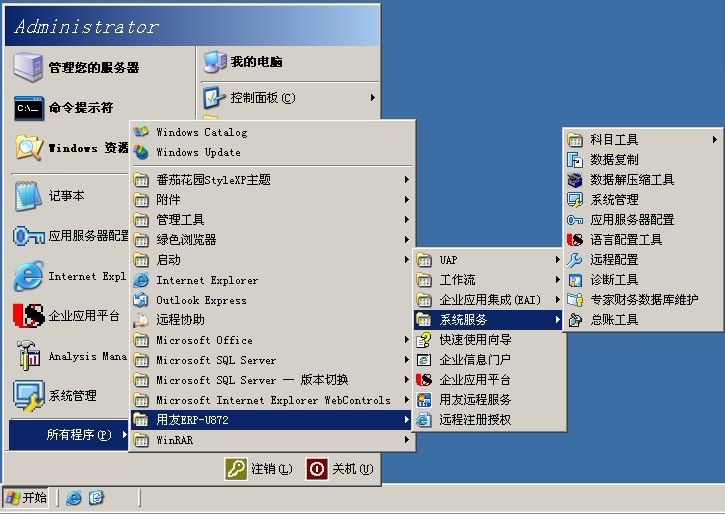This screenshot has width=725, height=515.
Task: Expand Microsoft Office folder
Action: 273,340
